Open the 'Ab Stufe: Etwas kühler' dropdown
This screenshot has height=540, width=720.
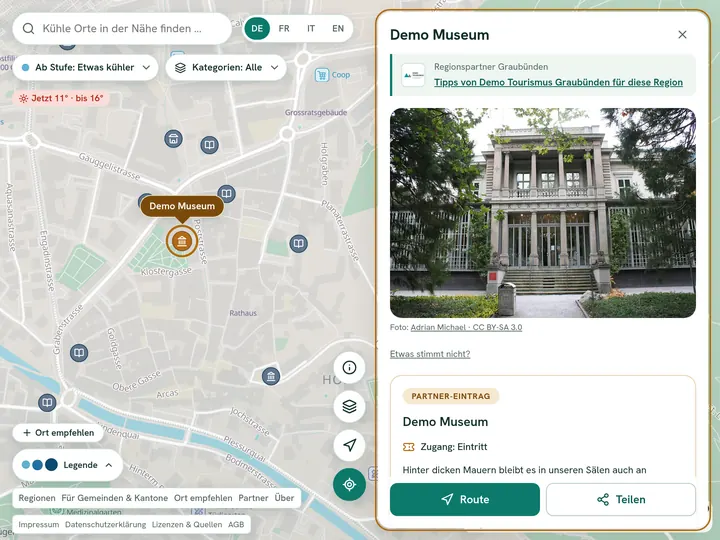pos(85,68)
